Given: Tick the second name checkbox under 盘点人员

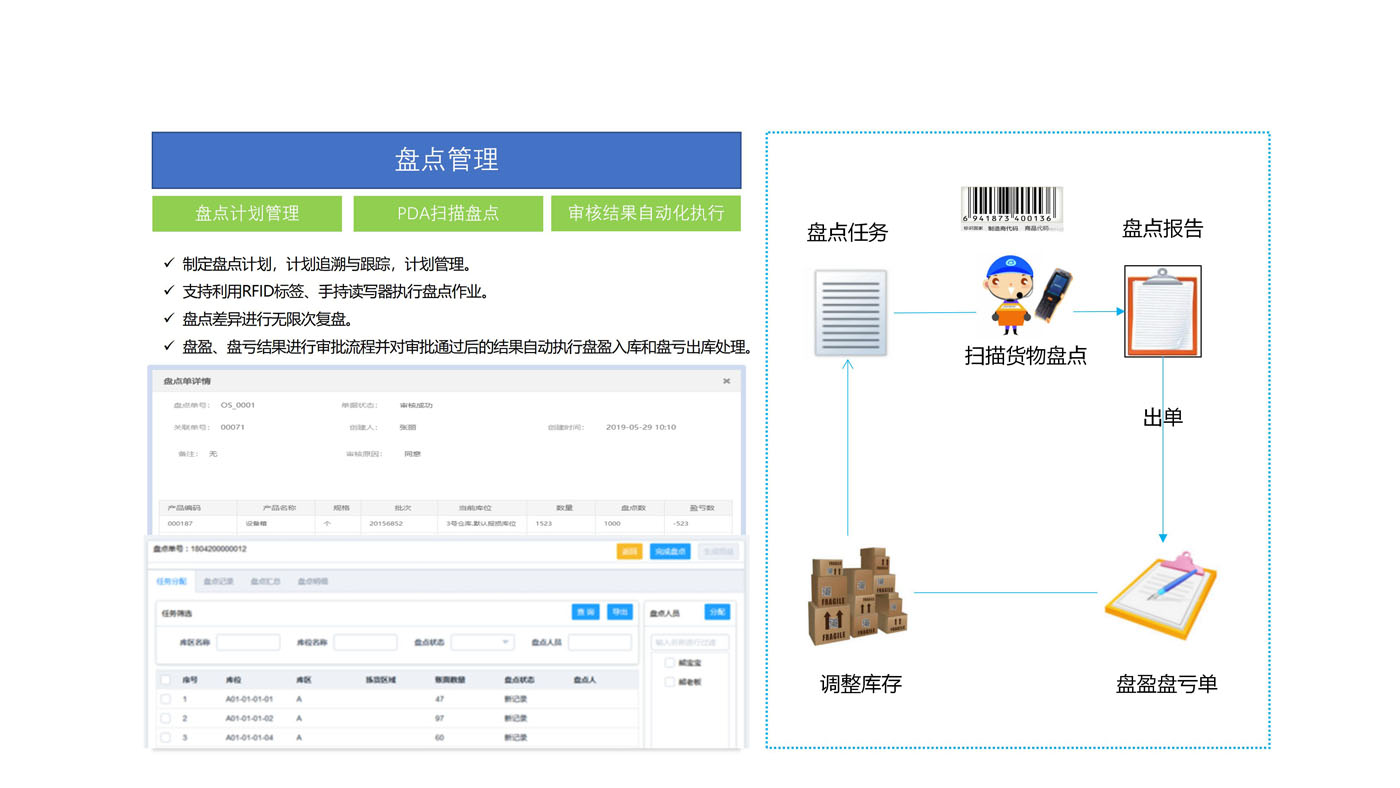Looking at the screenshot, I should click(670, 682).
